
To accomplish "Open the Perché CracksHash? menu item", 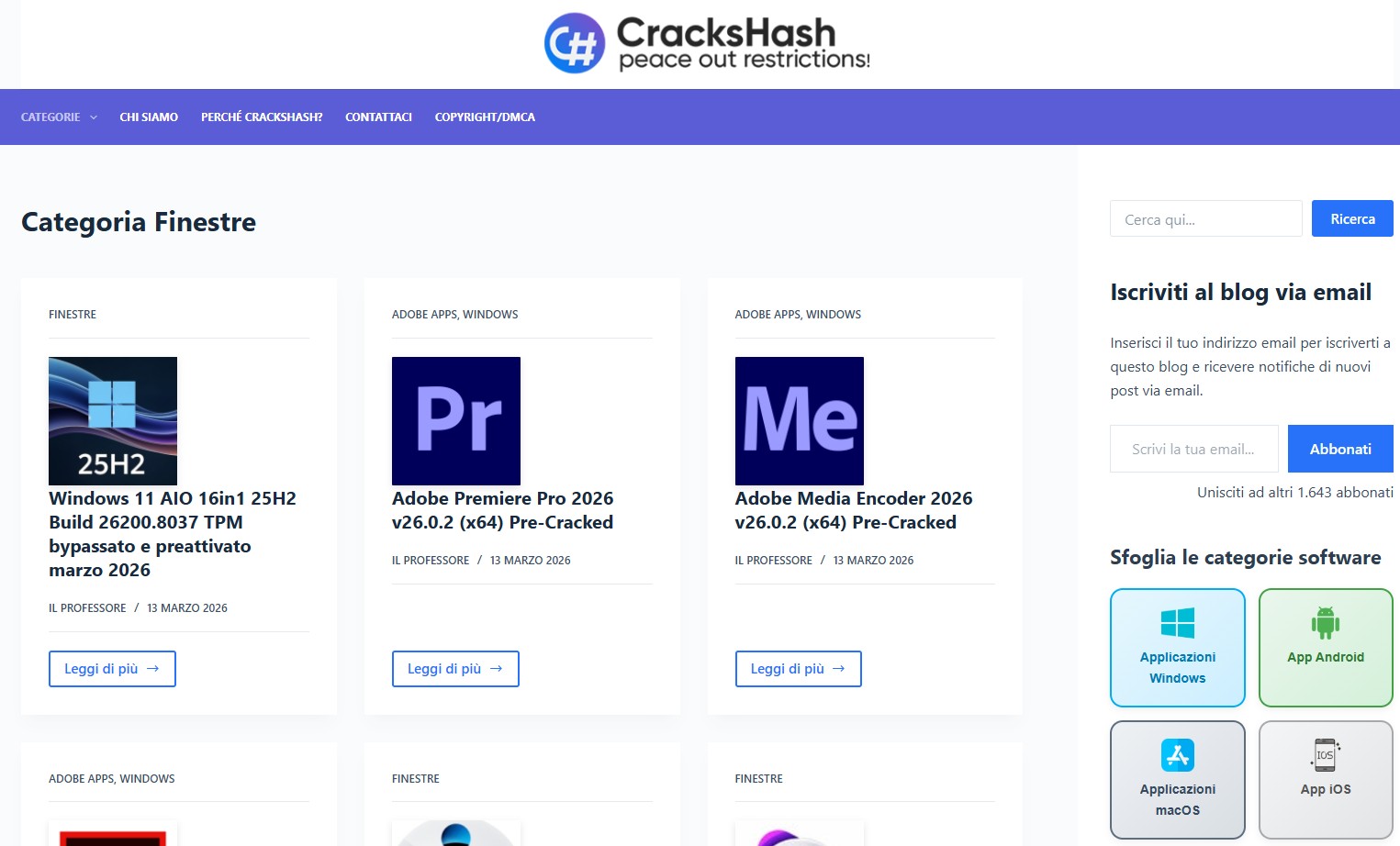I will [x=262, y=117].
